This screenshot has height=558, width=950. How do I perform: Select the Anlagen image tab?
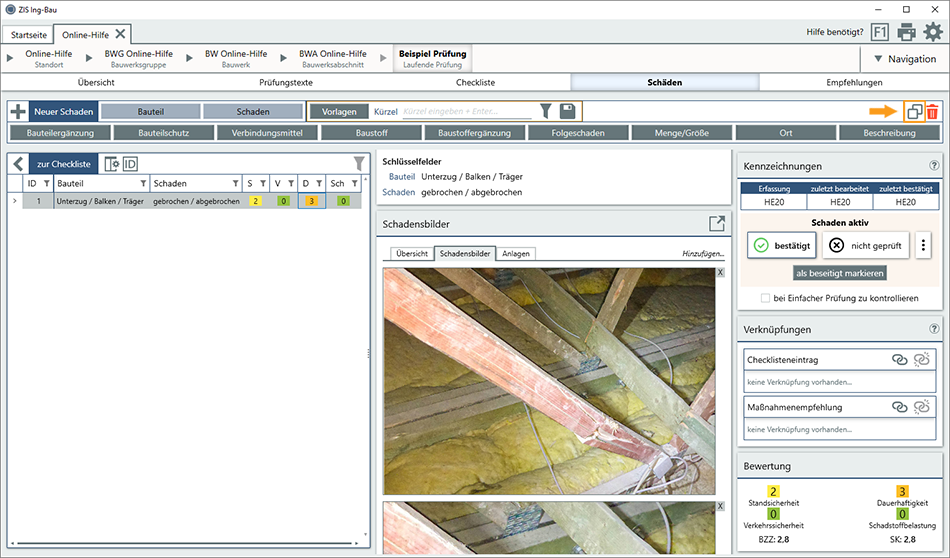pyautogui.click(x=516, y=253)
